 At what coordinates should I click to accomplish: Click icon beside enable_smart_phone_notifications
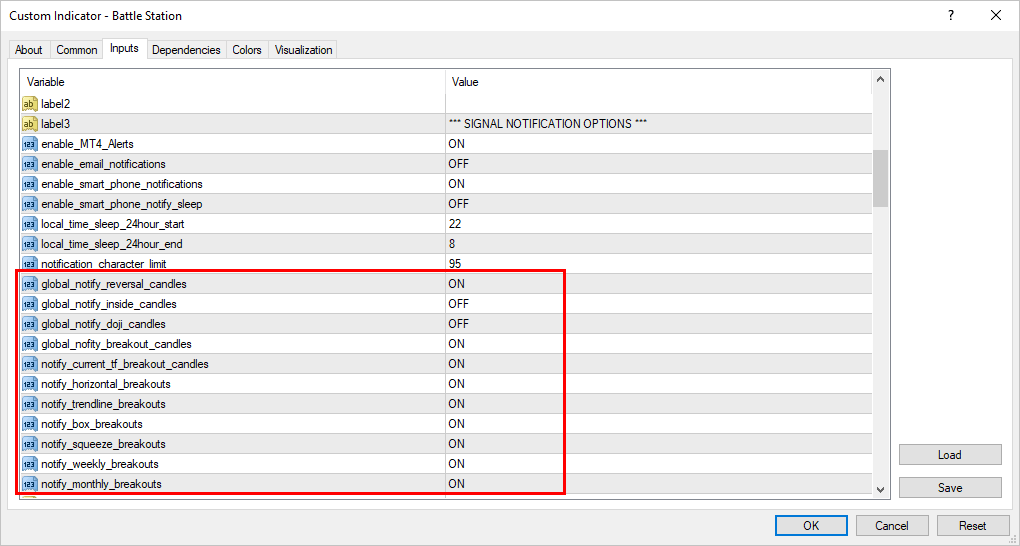(30, 184)
